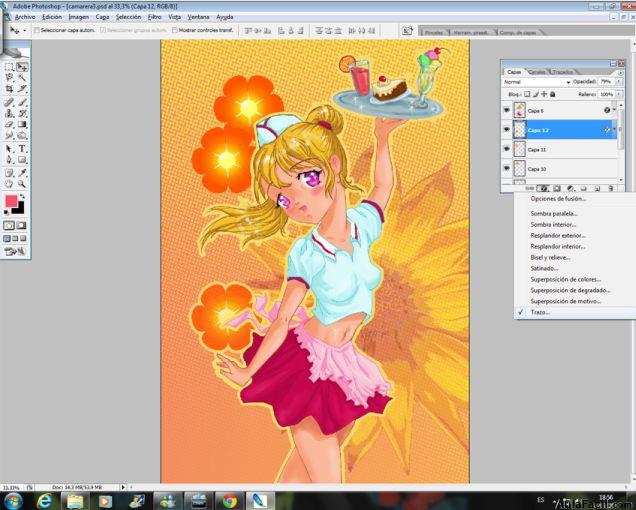Select the Rectangle shape tool
636x510 pixels.
point(22,159)
